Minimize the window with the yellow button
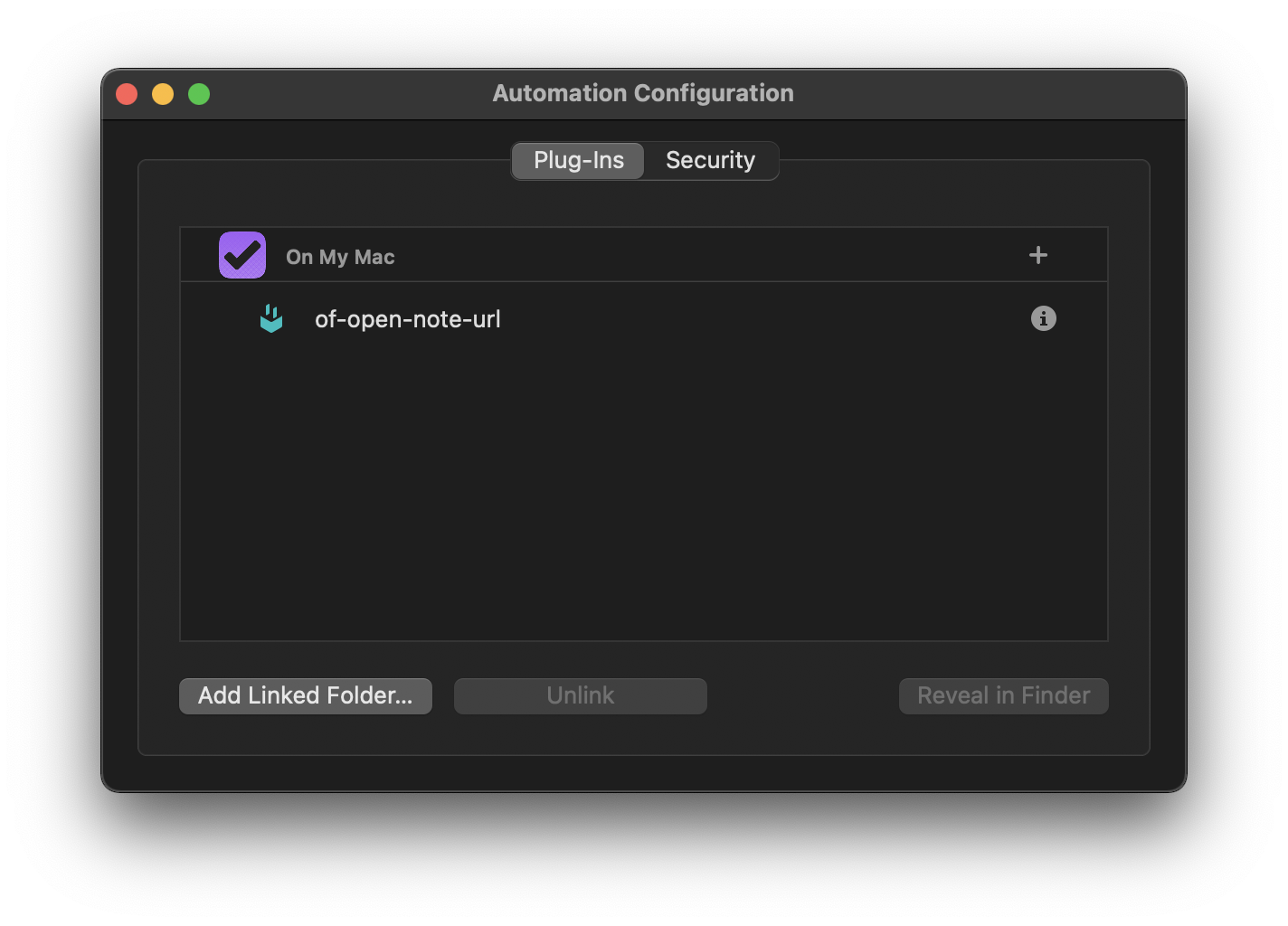Viewport: 1288px width, 926px height. pyautogui.click(x=163, y=94)
